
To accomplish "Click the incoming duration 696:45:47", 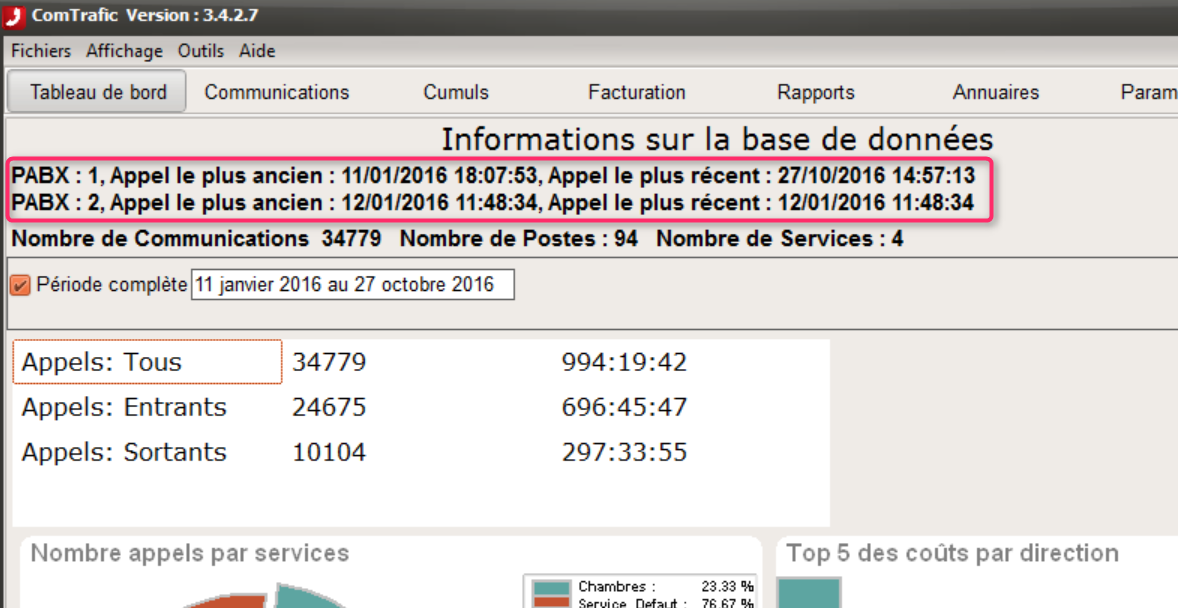I will tap(624, 407).
